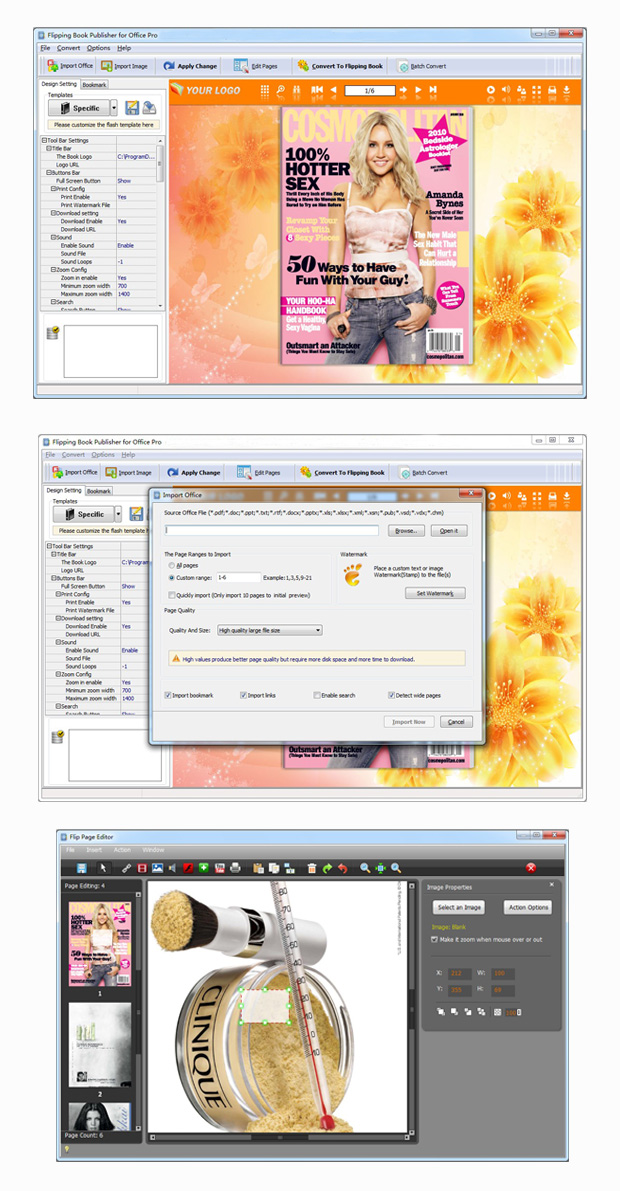Click the Open it button
This screenshot has height=1191, width=620.
[x=449, y=531]
